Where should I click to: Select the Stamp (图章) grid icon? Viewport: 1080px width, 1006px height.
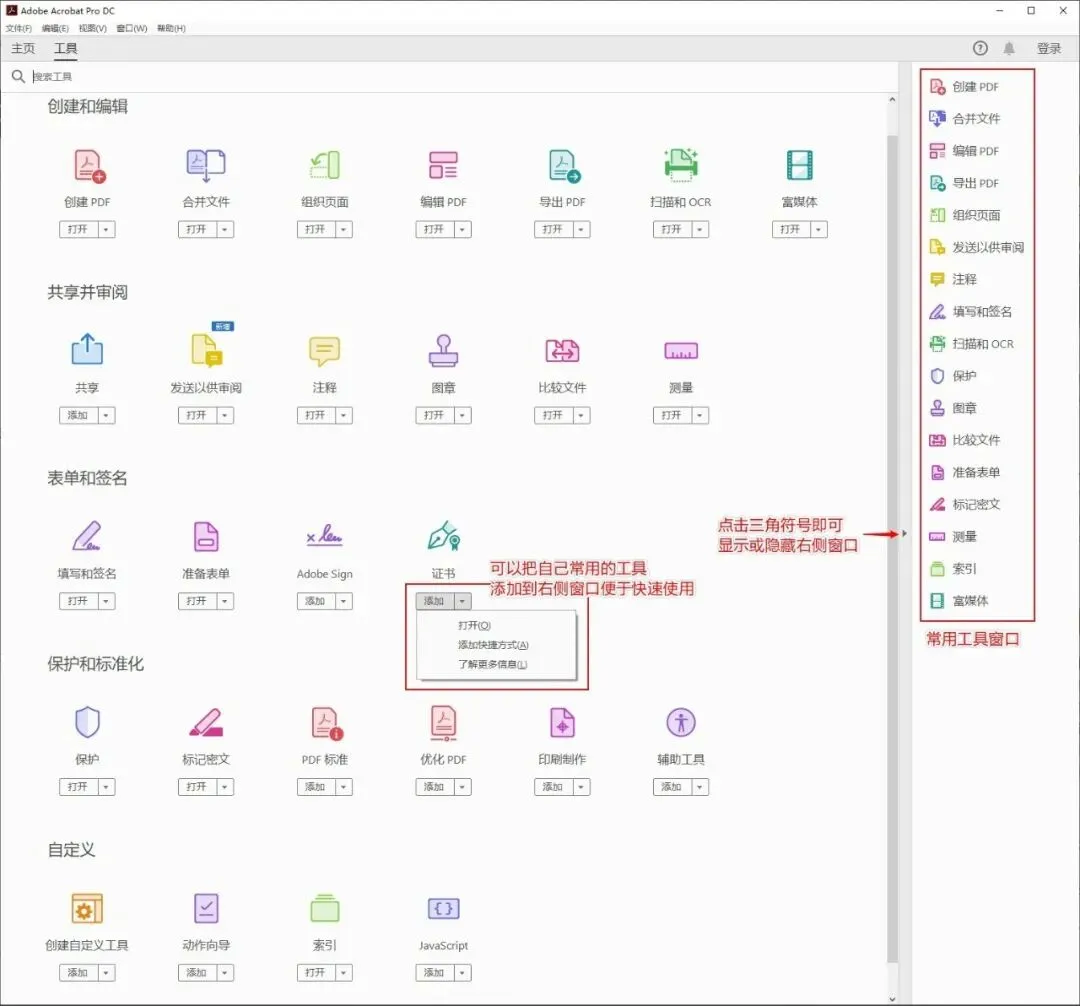[443, 350]
